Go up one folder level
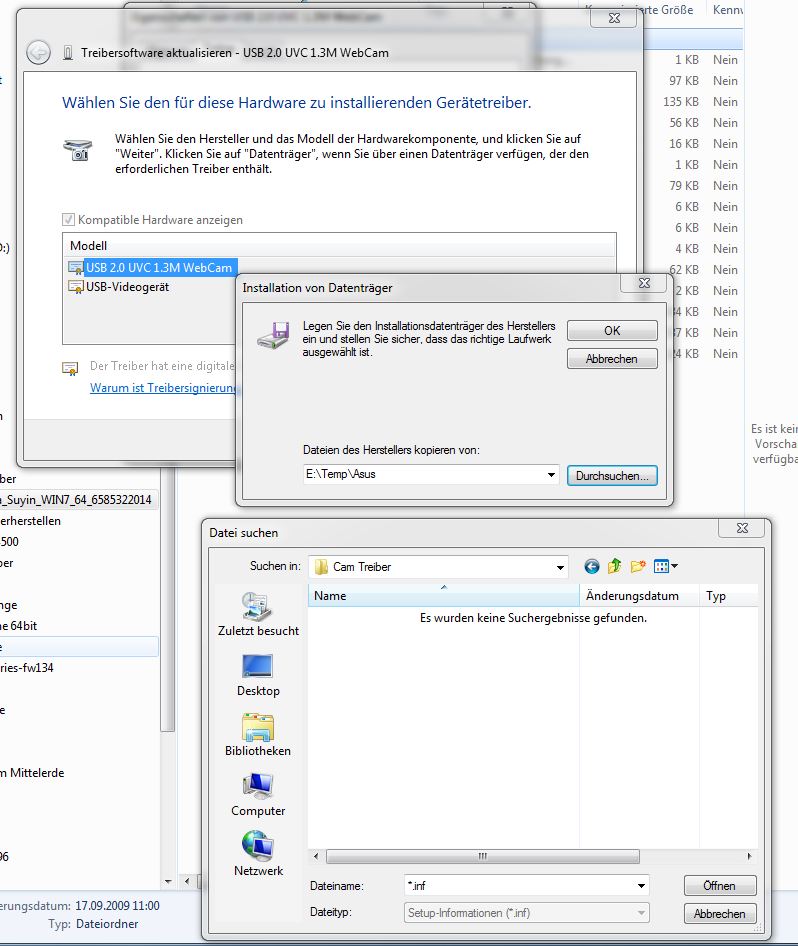Image resolution: width=798 pixels, height=946 pixels. point(615,566)
